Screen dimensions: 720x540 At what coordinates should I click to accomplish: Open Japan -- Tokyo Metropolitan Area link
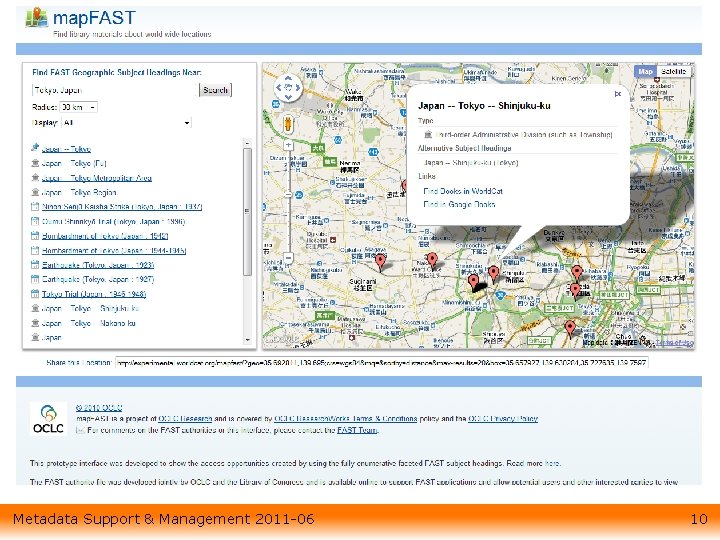point(97,178)
